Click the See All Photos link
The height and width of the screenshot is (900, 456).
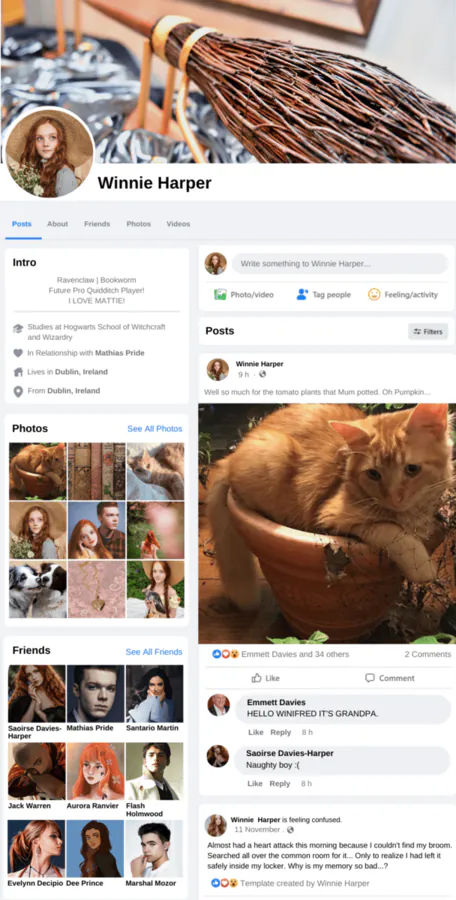point(154,429)
